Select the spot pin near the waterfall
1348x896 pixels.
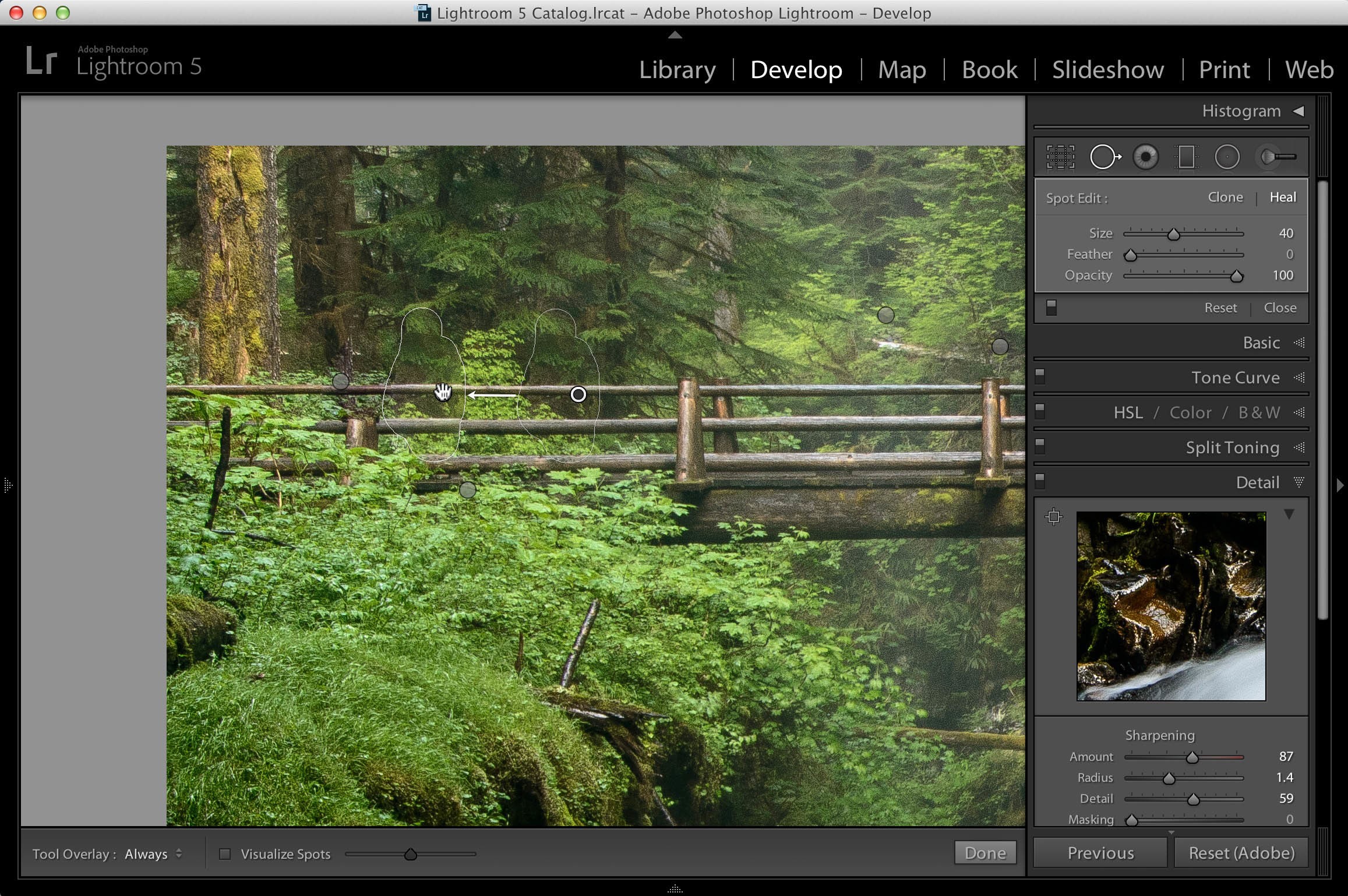(885, 315)
